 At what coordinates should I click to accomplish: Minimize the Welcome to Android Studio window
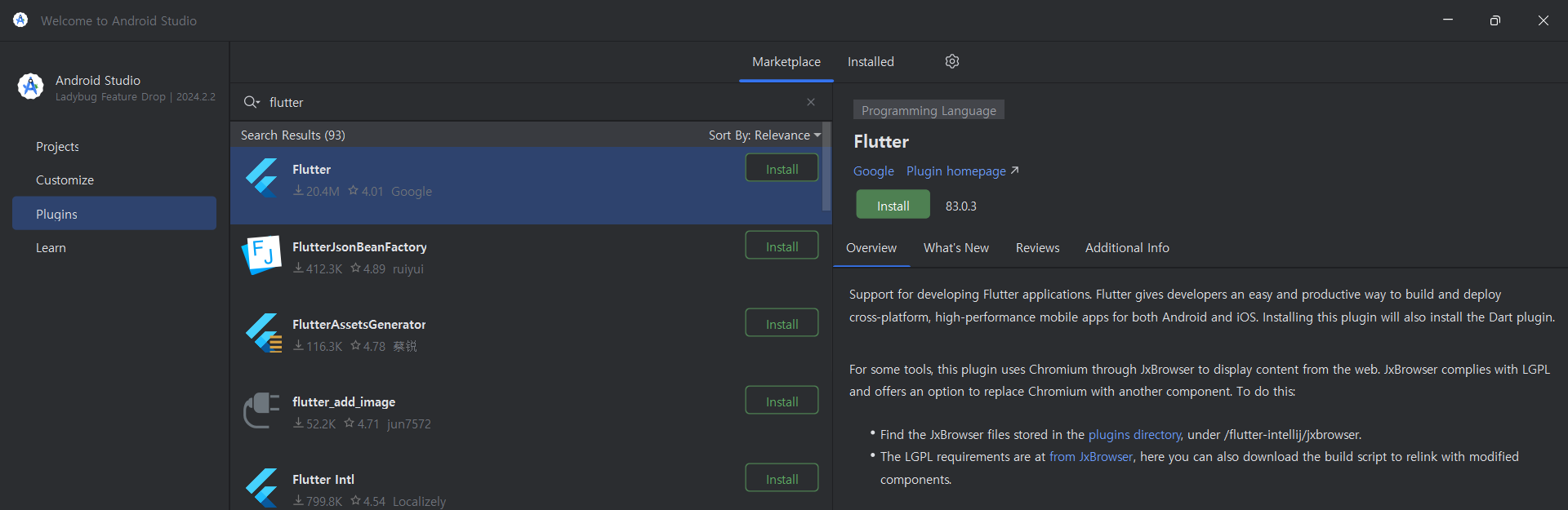pyautogui.click(x=1448, y=20)
